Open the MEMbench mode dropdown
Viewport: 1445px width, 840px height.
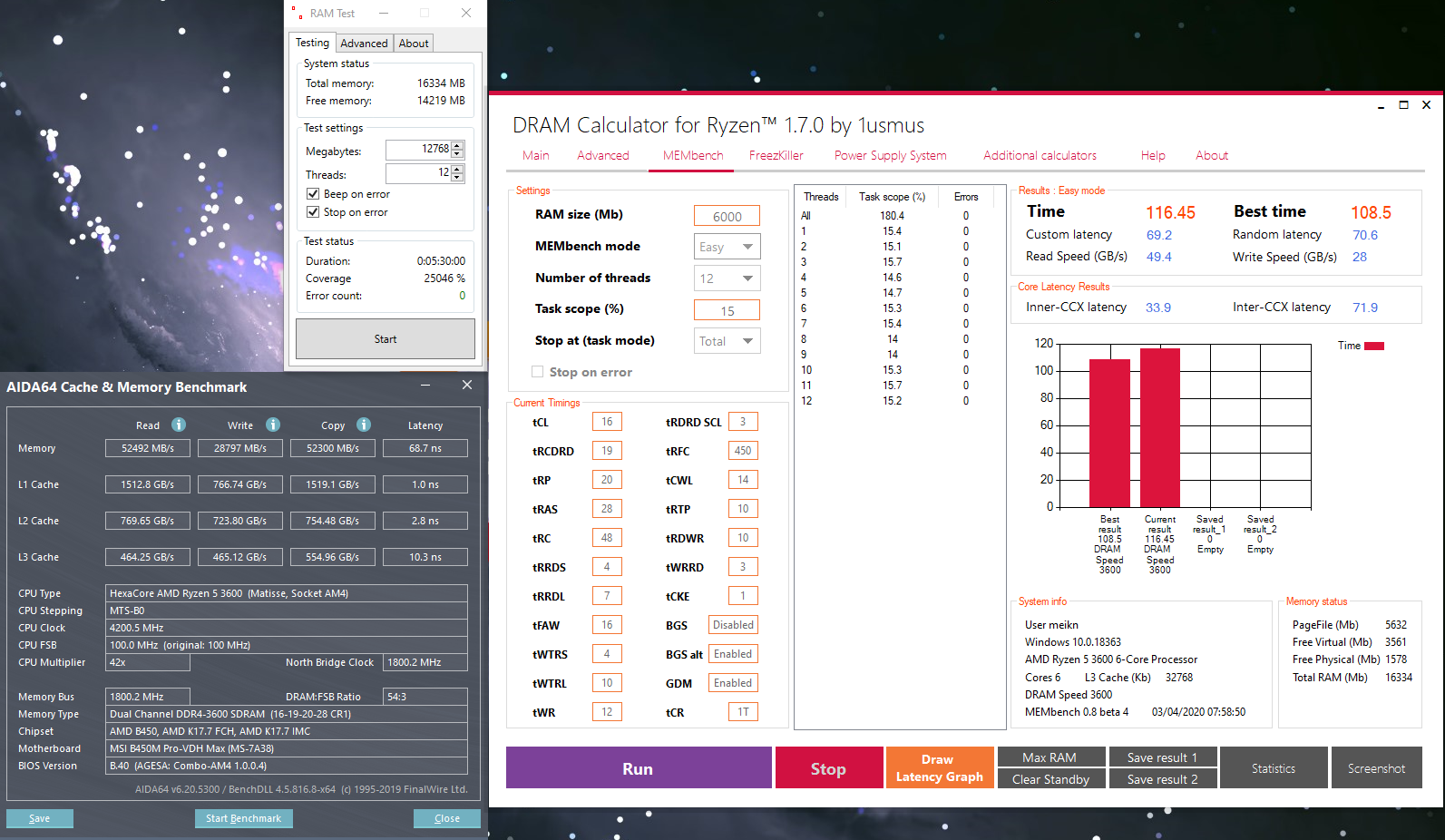tap(727, 247)
